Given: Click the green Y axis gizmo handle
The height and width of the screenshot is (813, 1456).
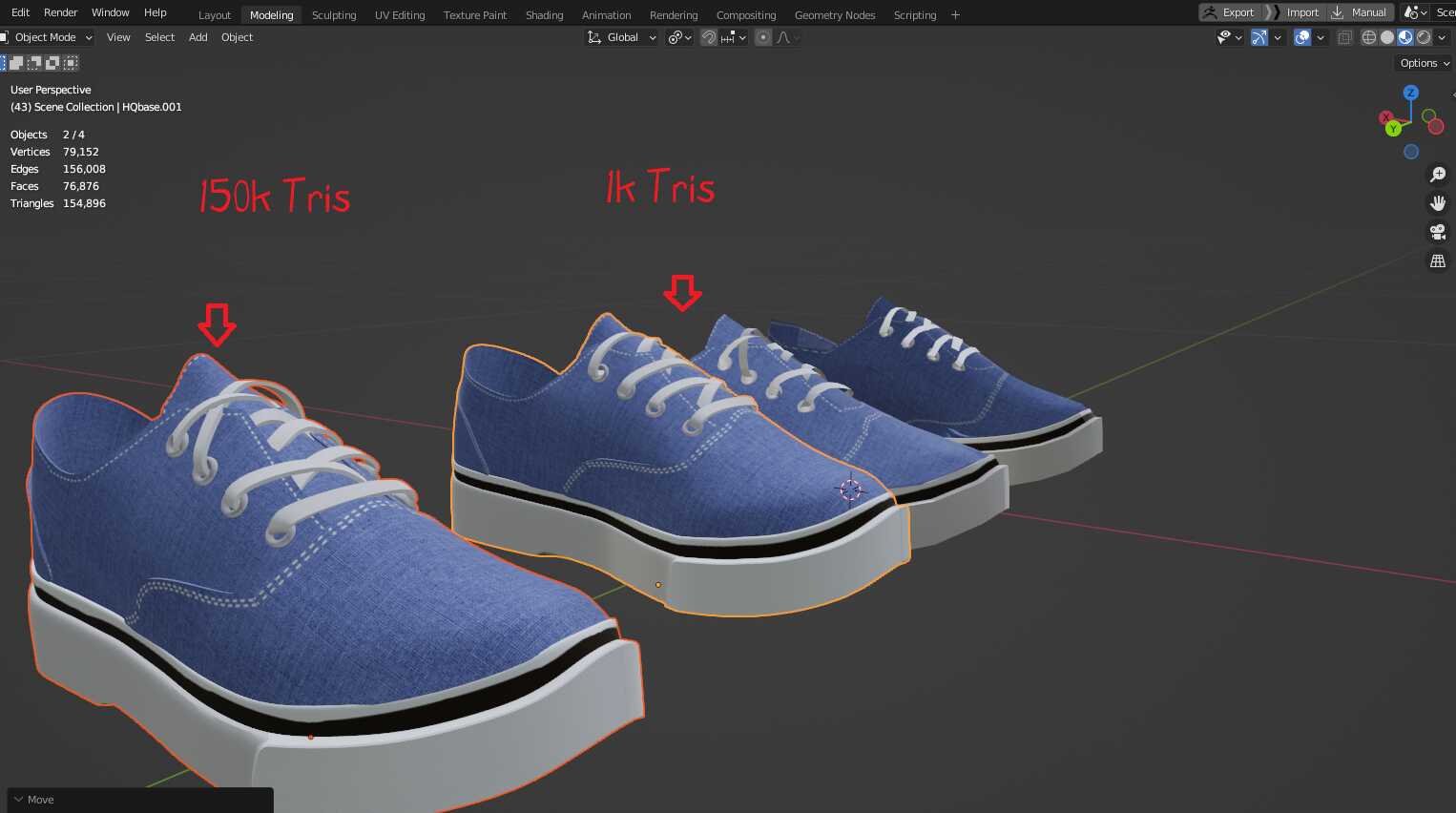Looking at the screenshot, I should pyautogui.click(x=1393, y=129).
